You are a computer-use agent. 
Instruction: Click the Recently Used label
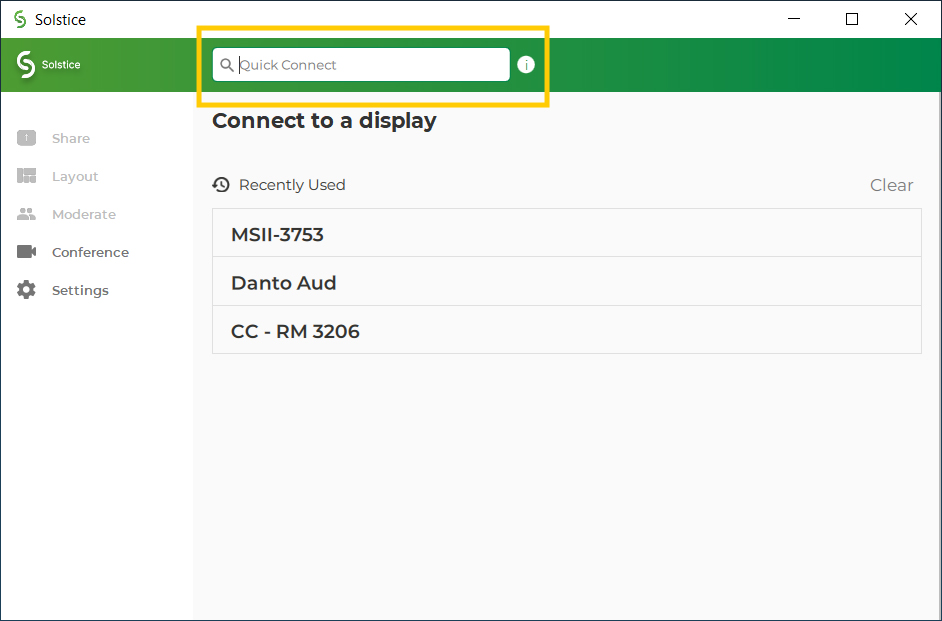(x=291, y=184)
